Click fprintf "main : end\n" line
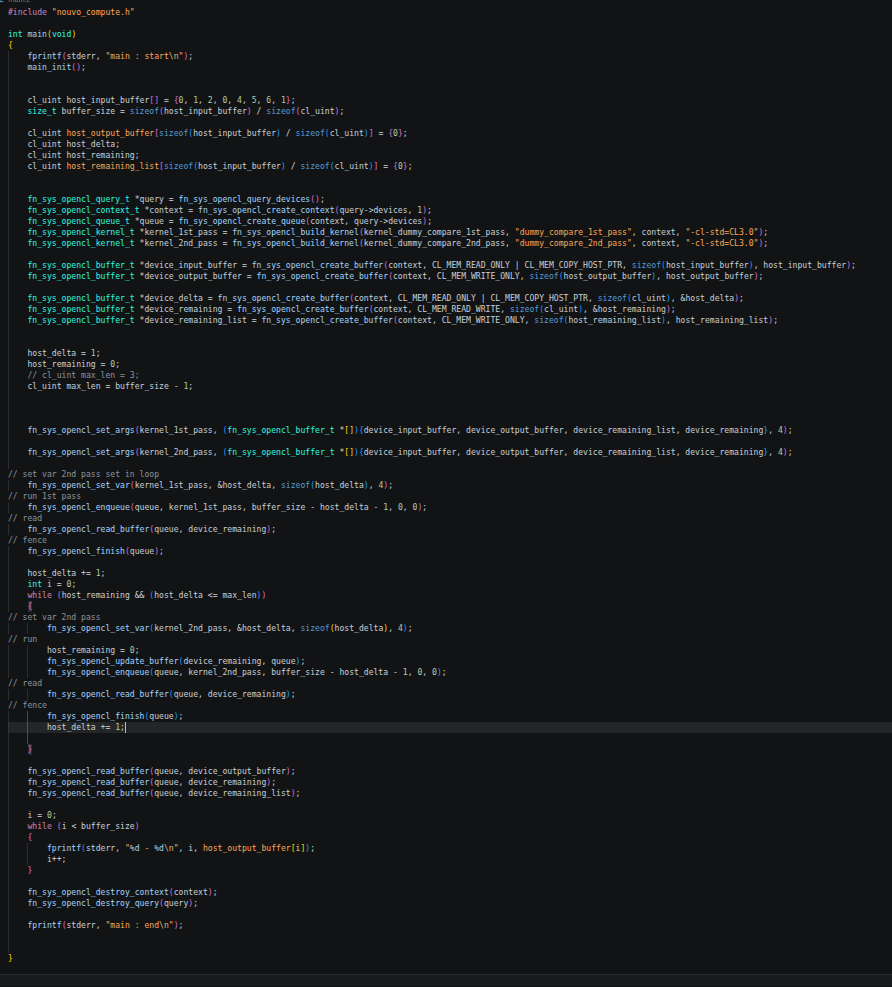The image size is (892, 987). pos(105,925)
